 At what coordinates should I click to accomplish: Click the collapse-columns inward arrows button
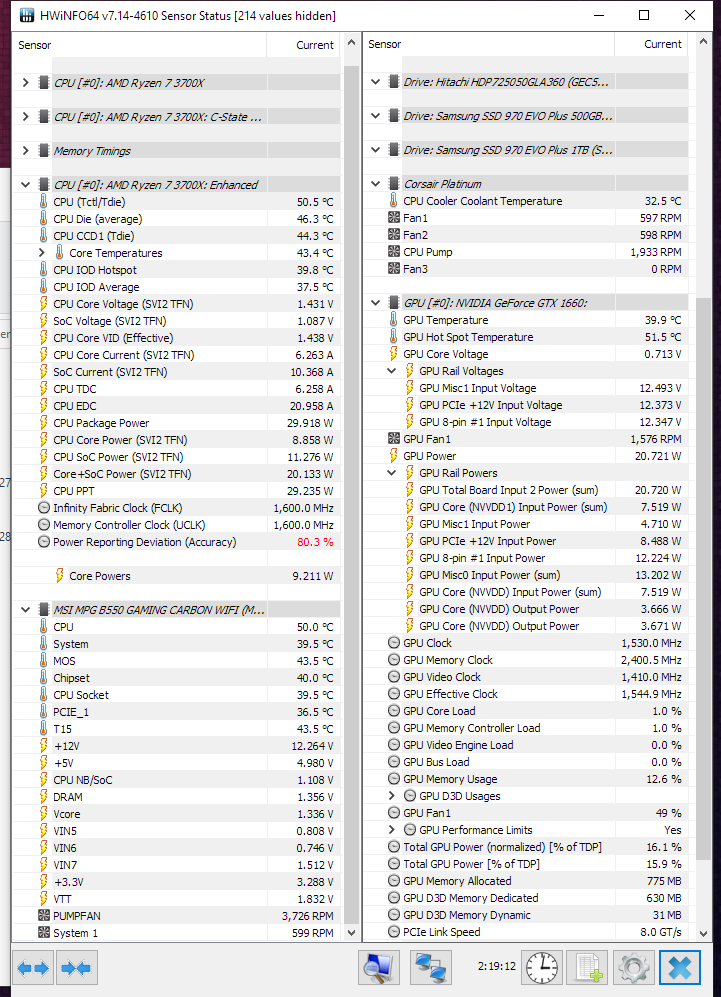(x=77, y=968)
